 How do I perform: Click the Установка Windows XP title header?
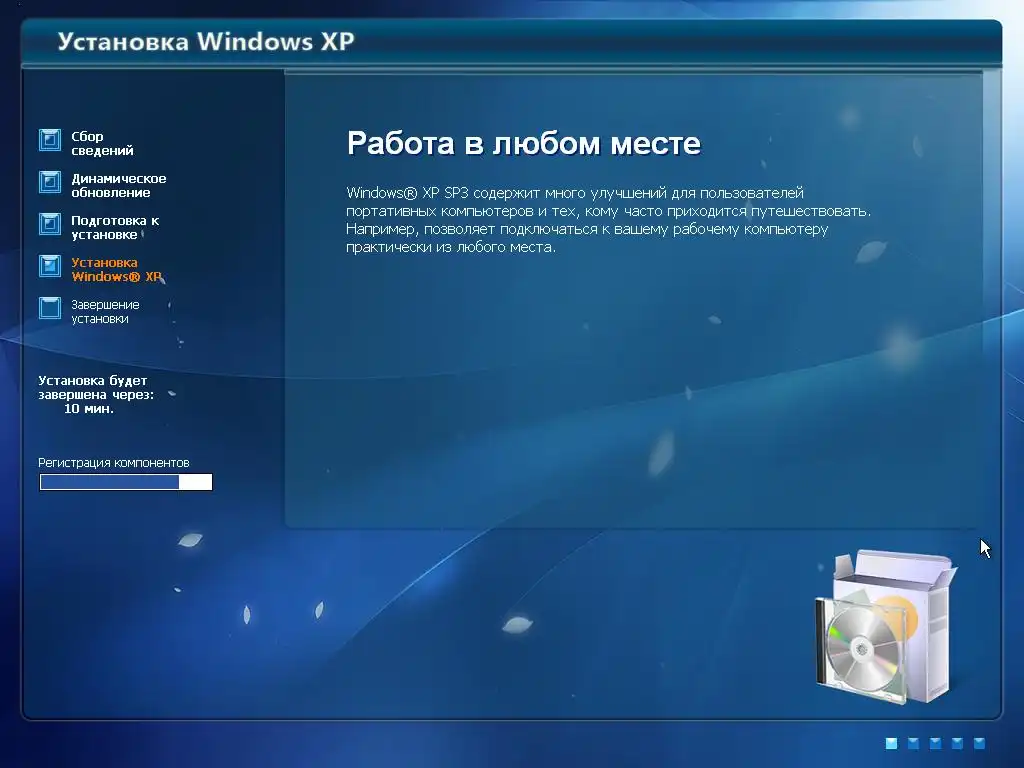[206, 41]
